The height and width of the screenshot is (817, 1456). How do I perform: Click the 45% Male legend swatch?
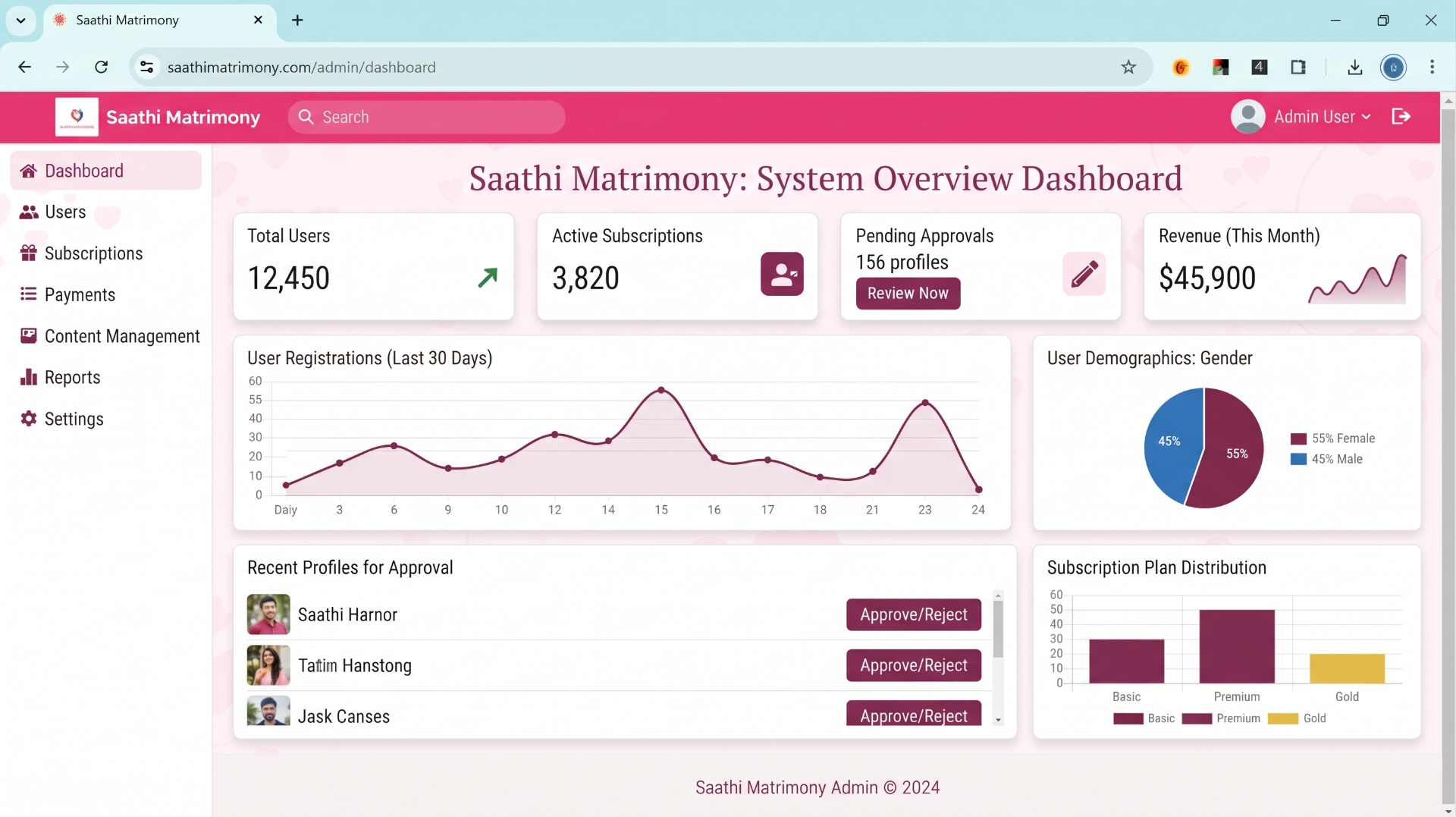pyautogui.click(x=1298, y=460)
